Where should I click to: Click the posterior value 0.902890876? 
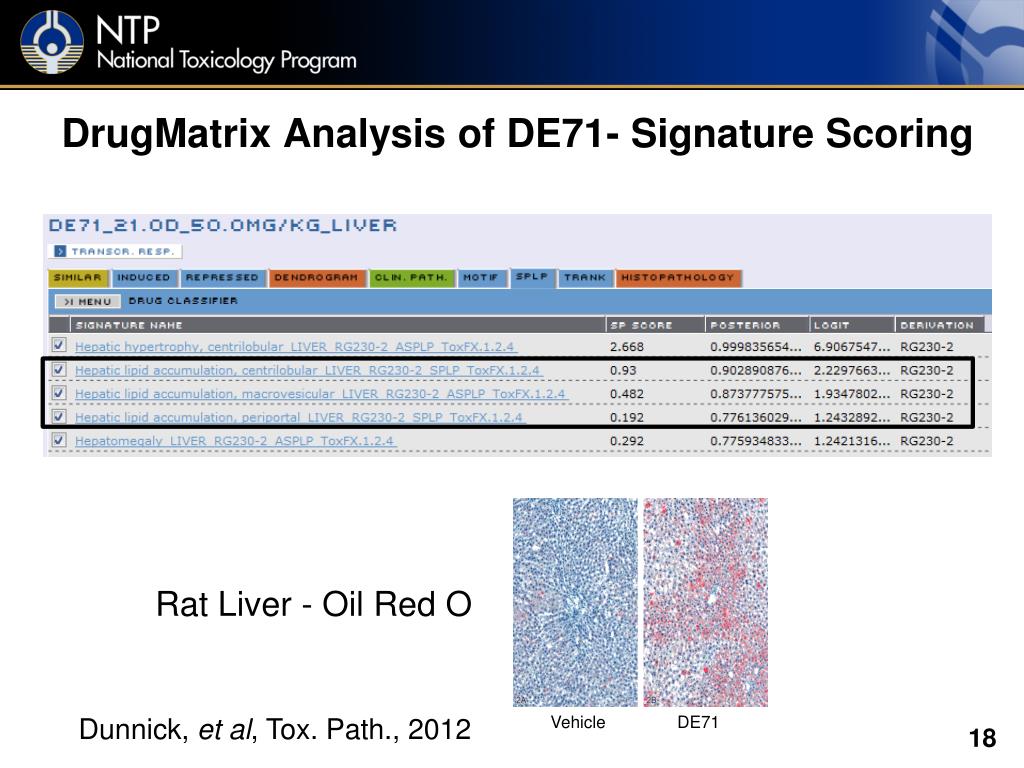coord(756,370)
